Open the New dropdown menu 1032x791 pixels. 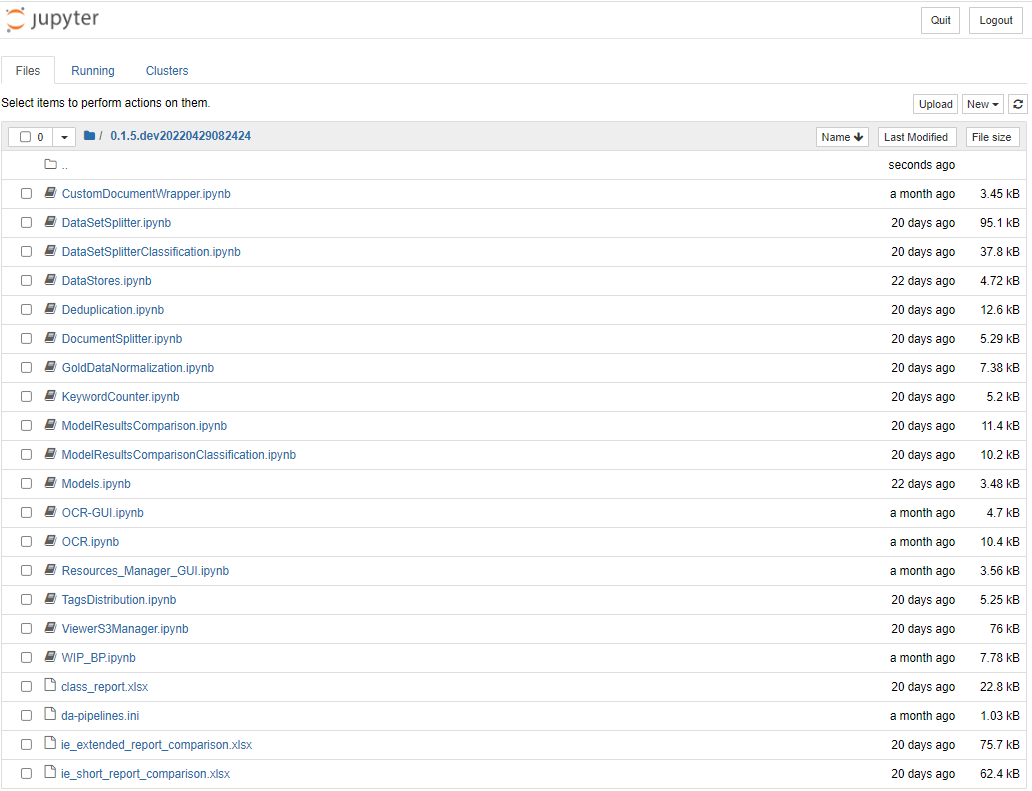983,104
